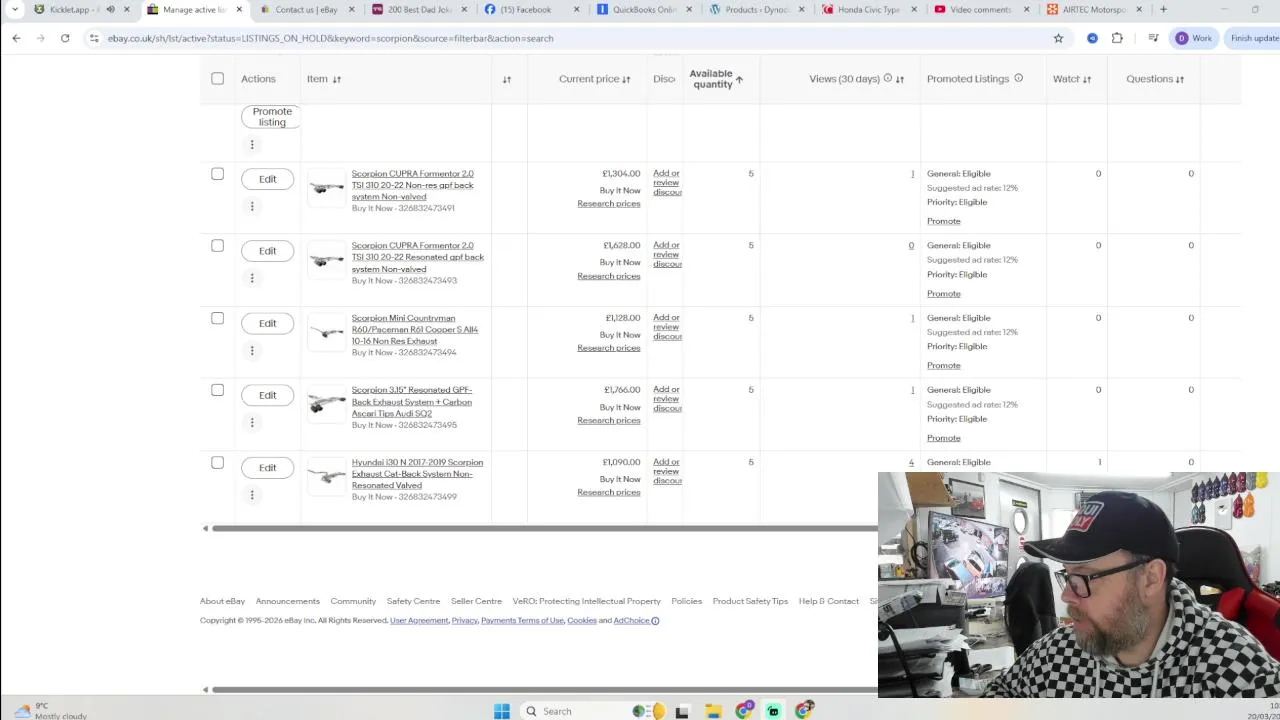Open more actions for CUPRA Non-res listing
Screen dimensions: 1280x720
(x=252, y=206)
